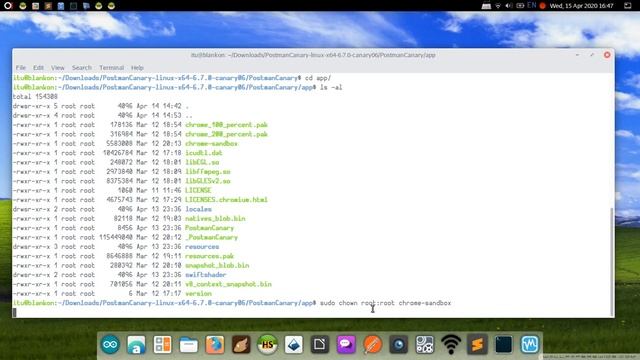Click icudtl.dat in the listing
This screenshot has height=360, width=640.
204,153
